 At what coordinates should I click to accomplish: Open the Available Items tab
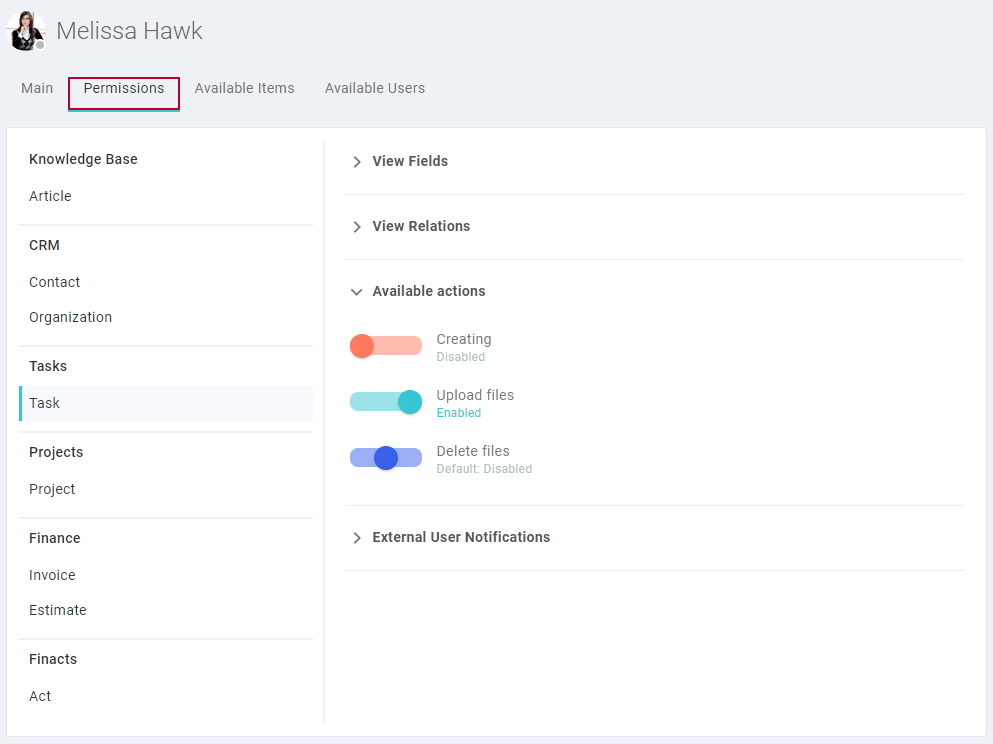244,88
